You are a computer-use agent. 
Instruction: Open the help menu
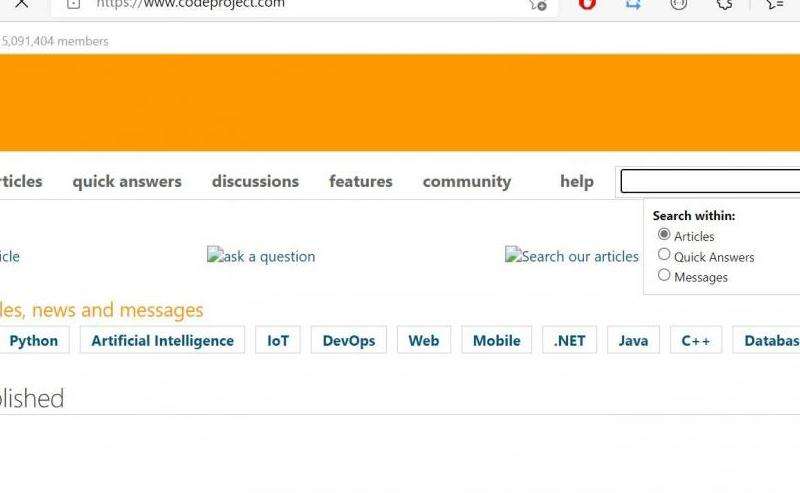tap(577, 181)
